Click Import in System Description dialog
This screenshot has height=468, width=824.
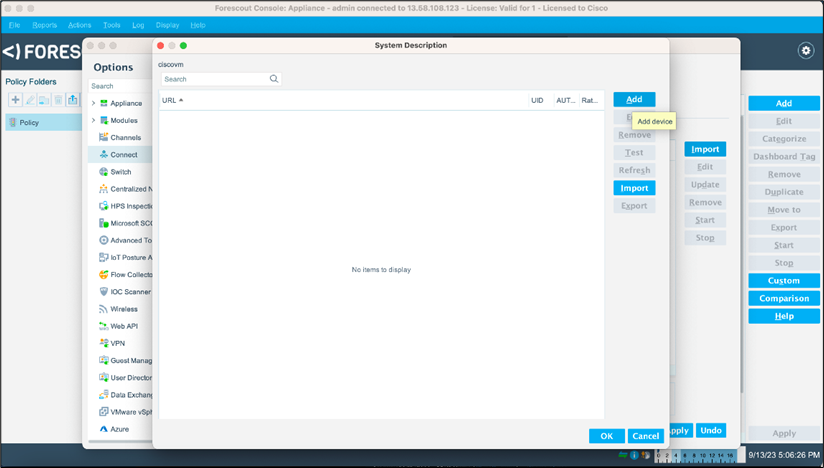(x=634, y=188)
